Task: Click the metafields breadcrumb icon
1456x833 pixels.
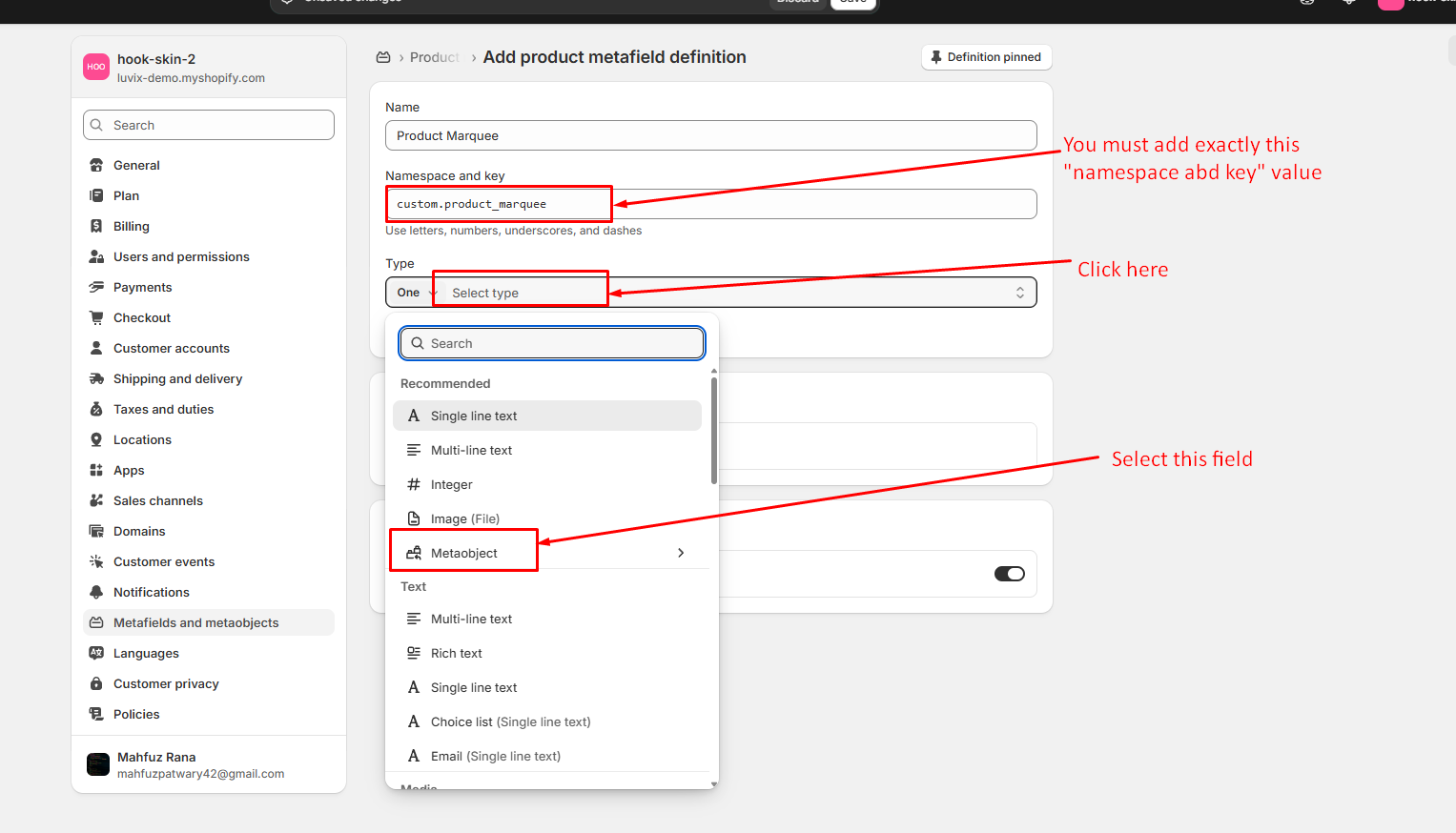Action: point(383,57)
